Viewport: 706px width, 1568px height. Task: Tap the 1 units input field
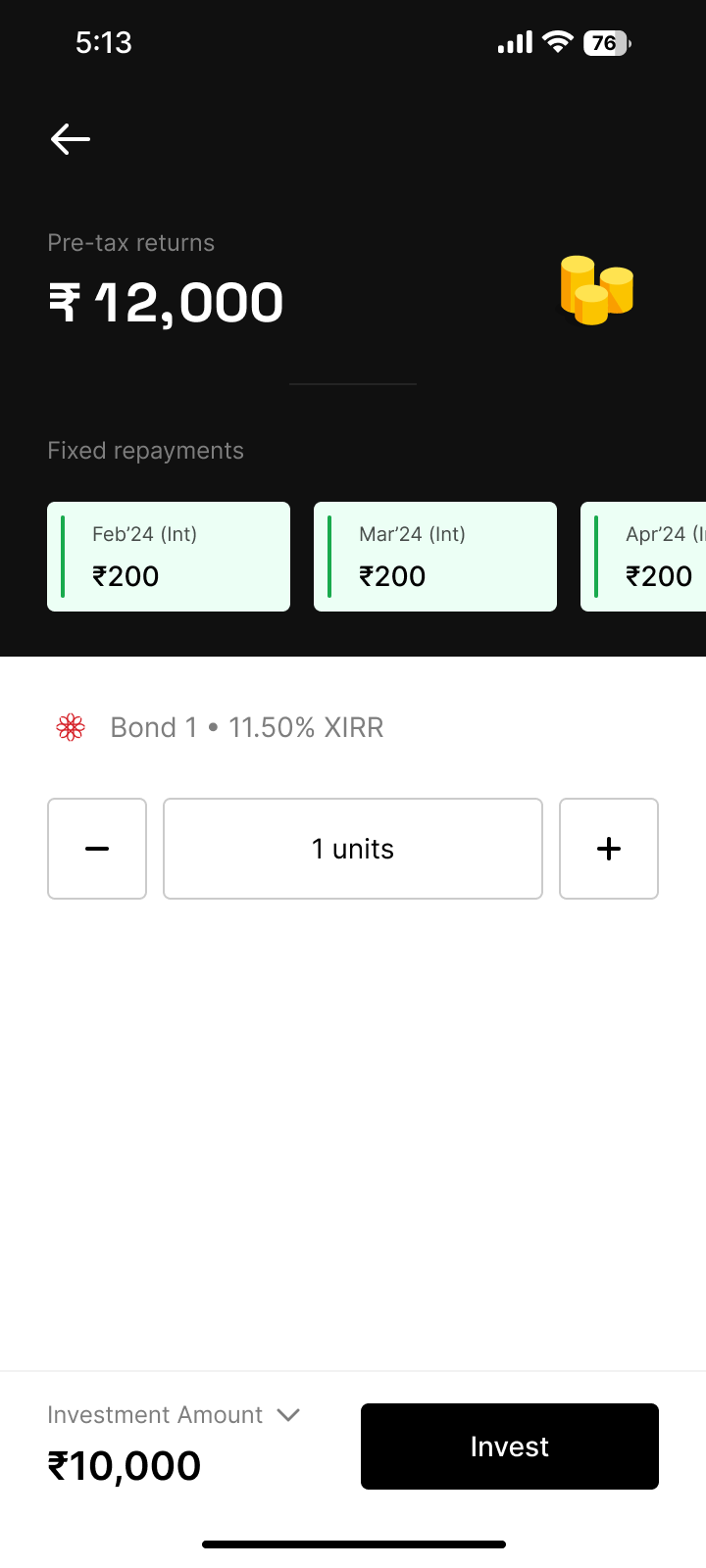coord(353,849)
